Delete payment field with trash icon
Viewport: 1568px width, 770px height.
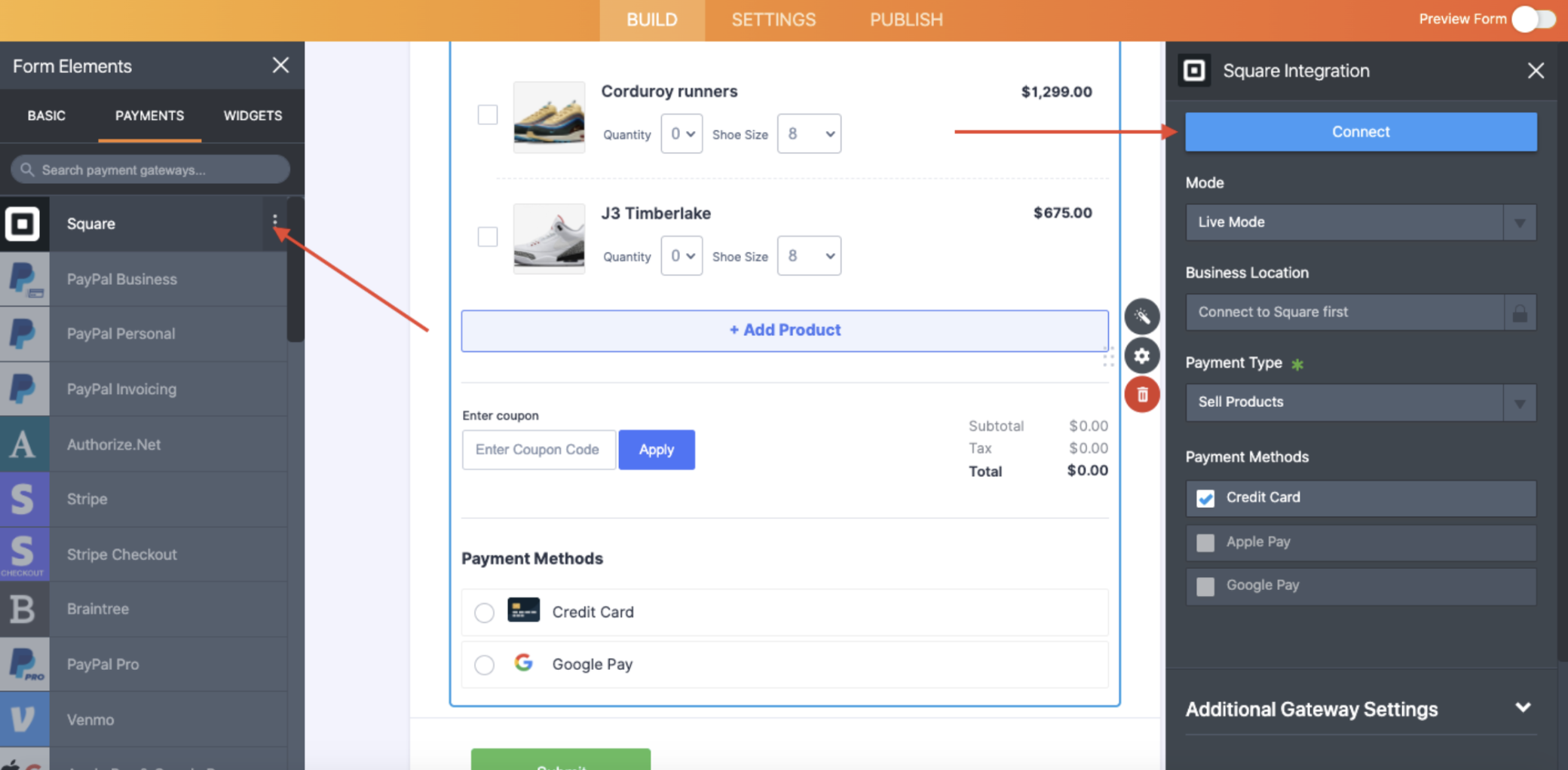[x=1142, y=395]
